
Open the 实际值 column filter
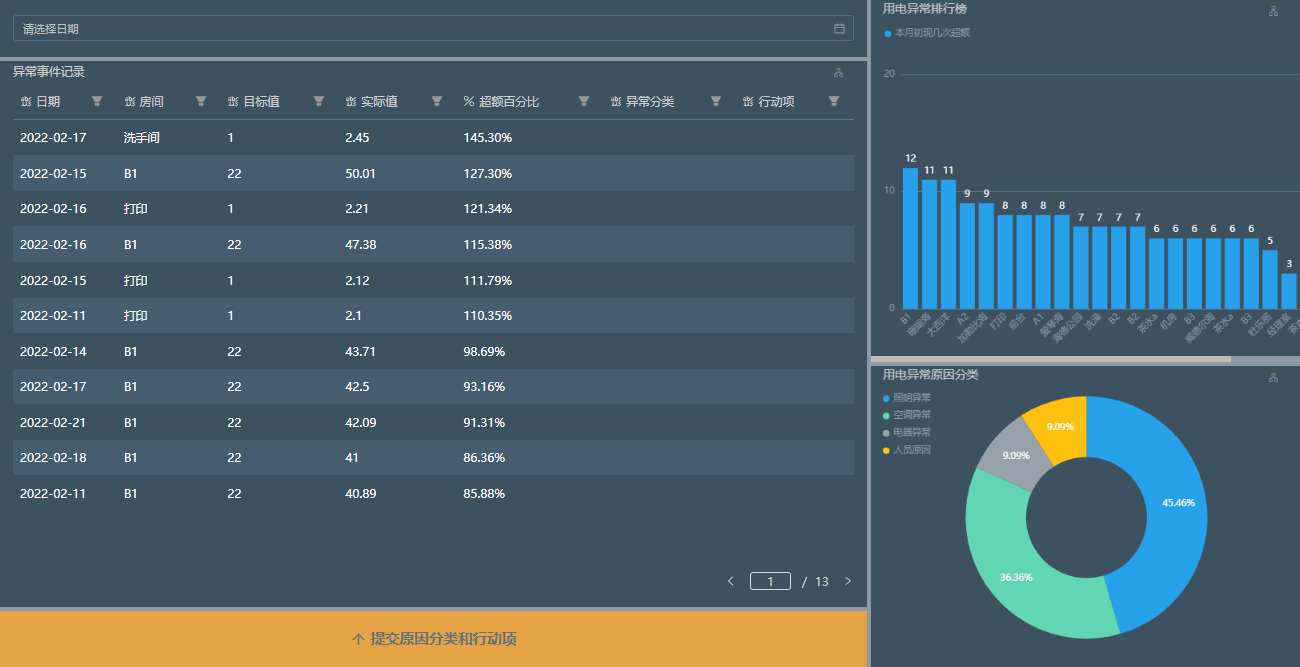click(437, 101)
